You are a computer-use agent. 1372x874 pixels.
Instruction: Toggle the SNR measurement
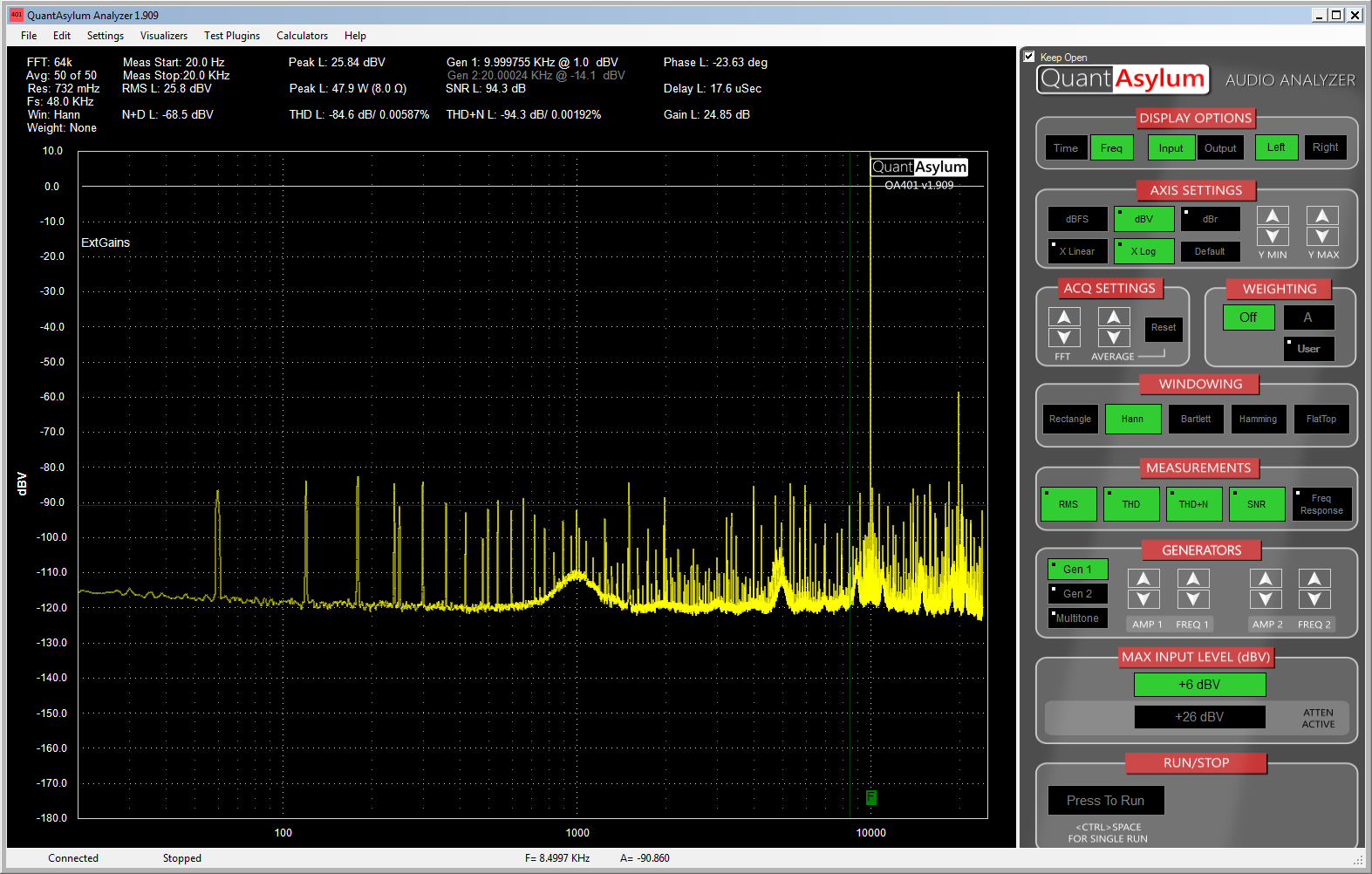[1257, 504]
